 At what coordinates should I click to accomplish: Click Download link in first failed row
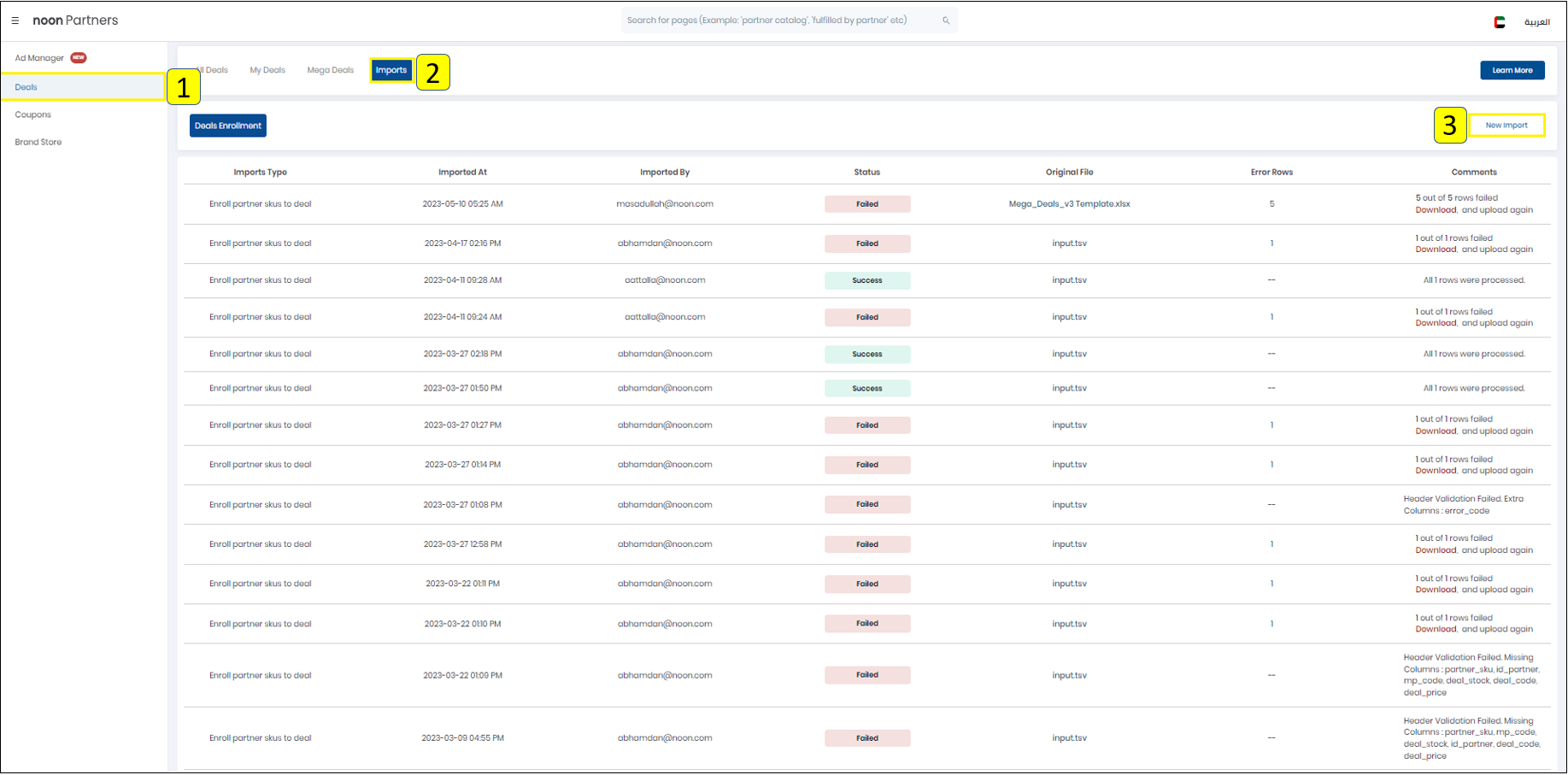pos(1436,210)
